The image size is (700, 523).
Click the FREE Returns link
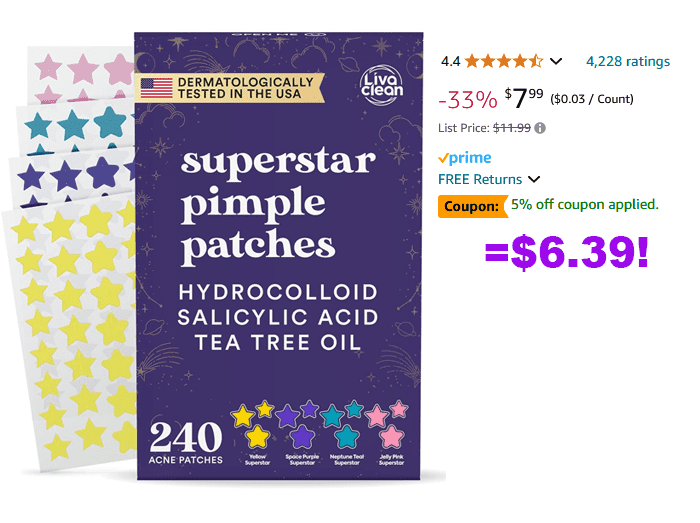click(x=480, y=180)
